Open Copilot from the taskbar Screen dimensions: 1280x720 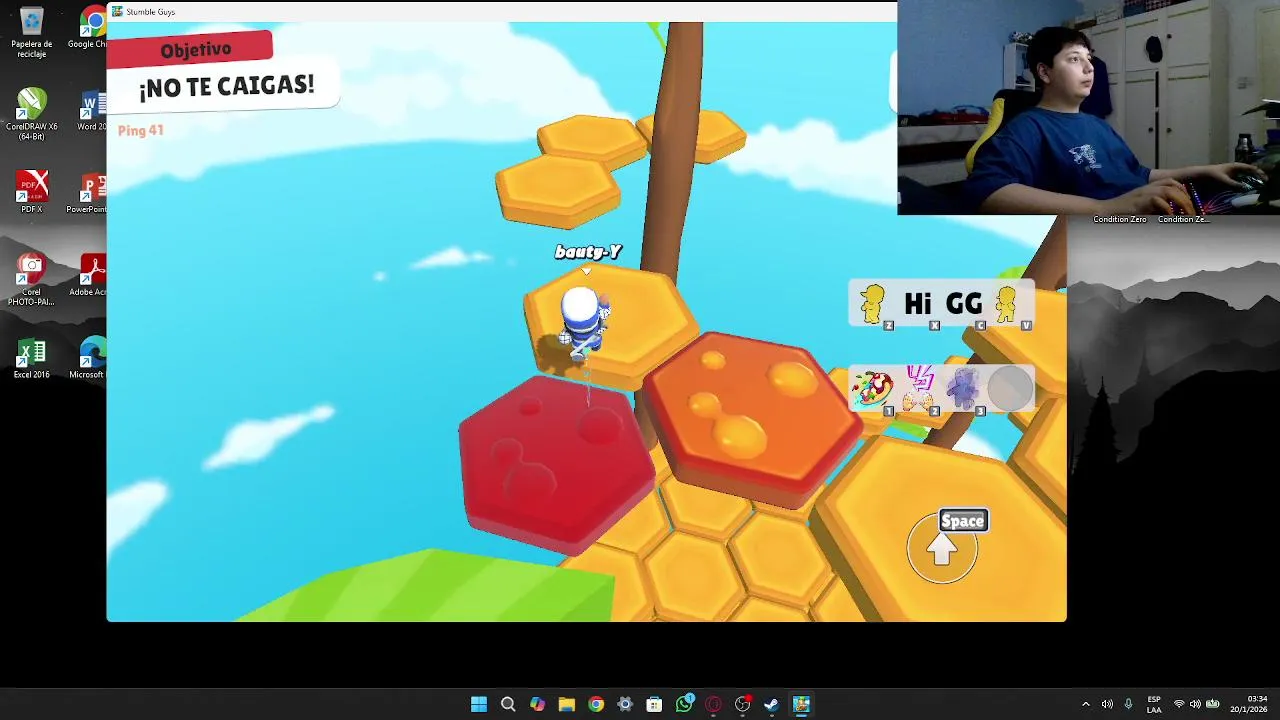[x=537, y=704]
